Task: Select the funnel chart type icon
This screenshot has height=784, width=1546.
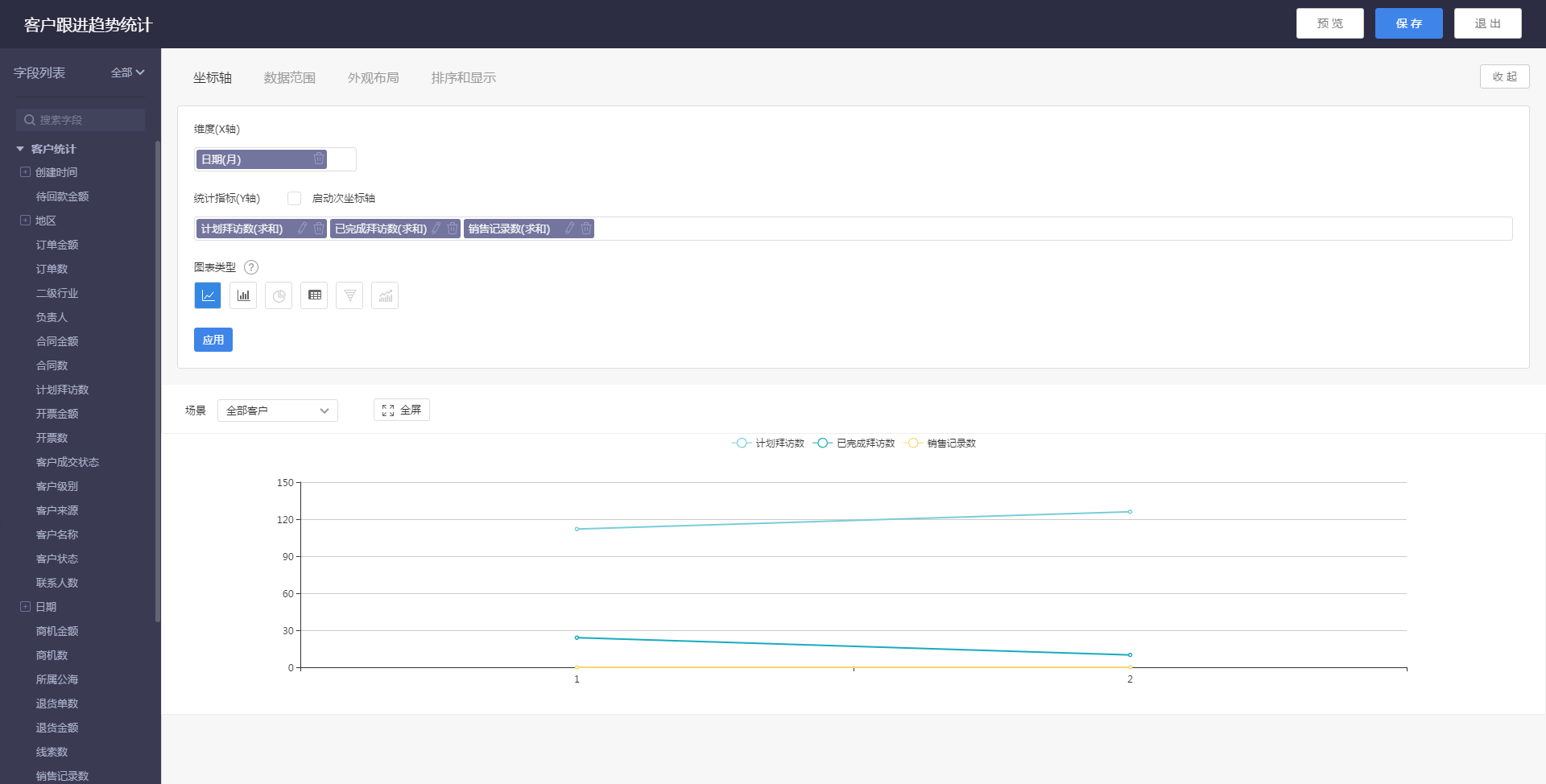Action: pos(349,295)
